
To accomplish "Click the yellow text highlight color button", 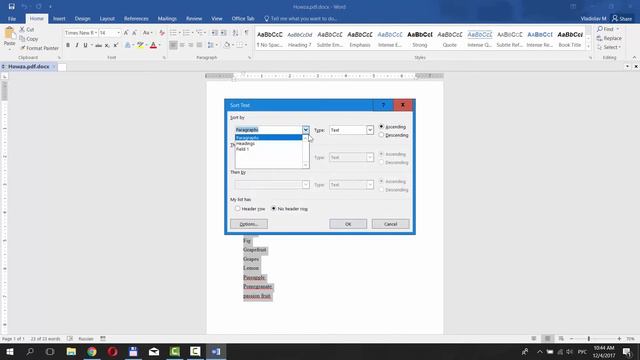I will [x=140, y=45].
